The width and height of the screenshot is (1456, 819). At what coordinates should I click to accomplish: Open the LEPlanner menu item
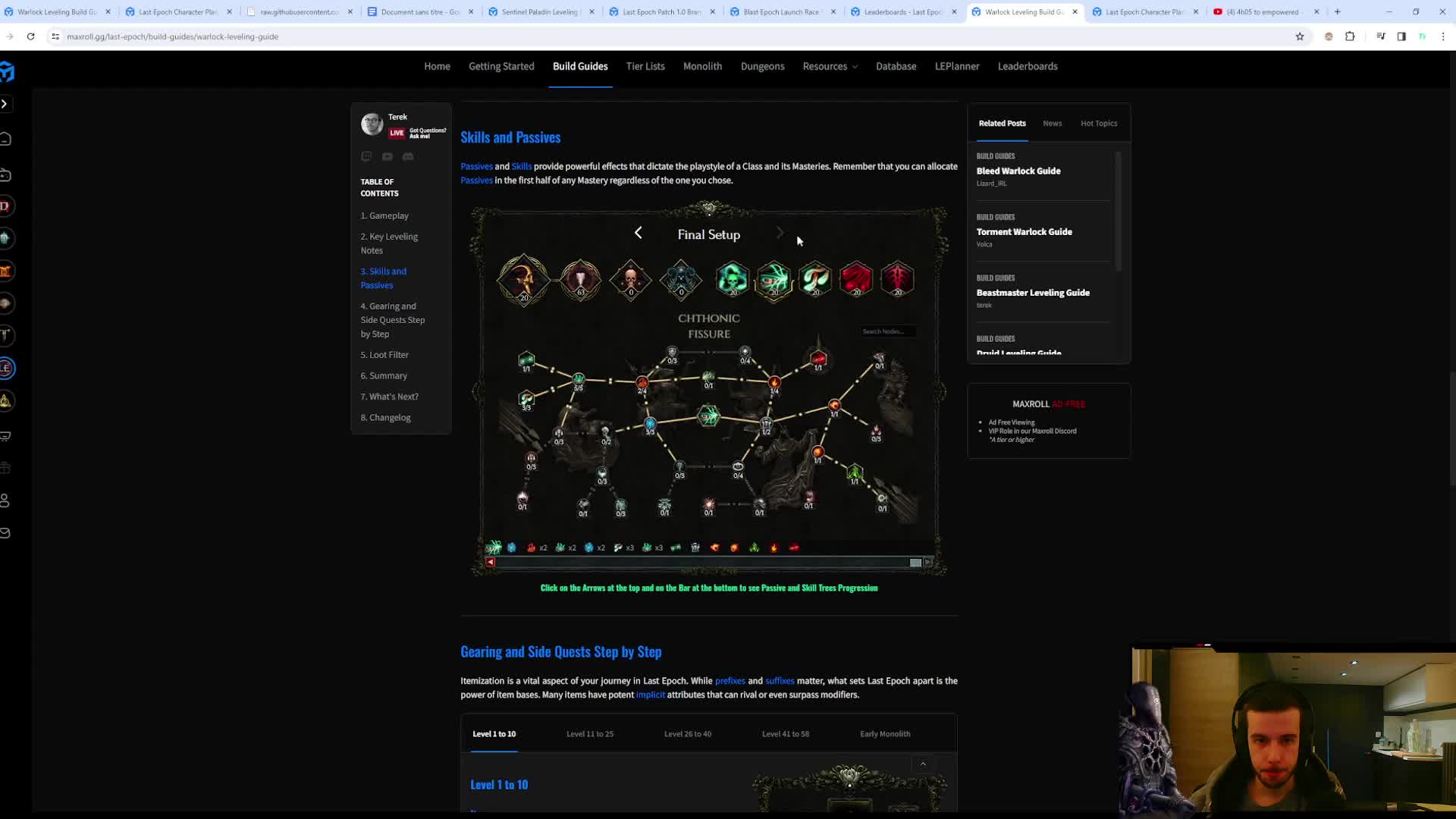957,67
